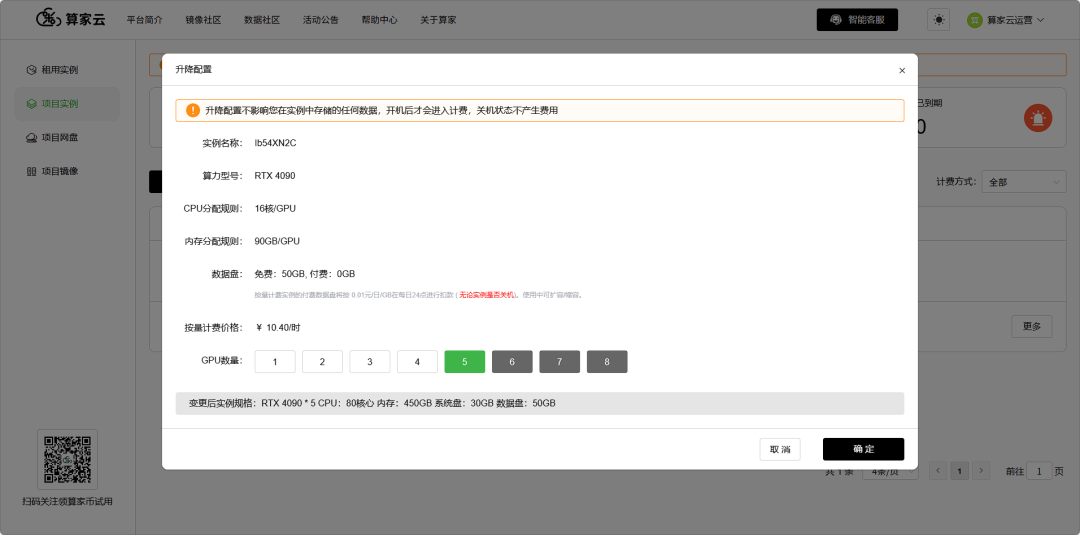Click the 项目网盘 disk icon
This screenshot has width=1080, height=535.
[x=31, y=138]
